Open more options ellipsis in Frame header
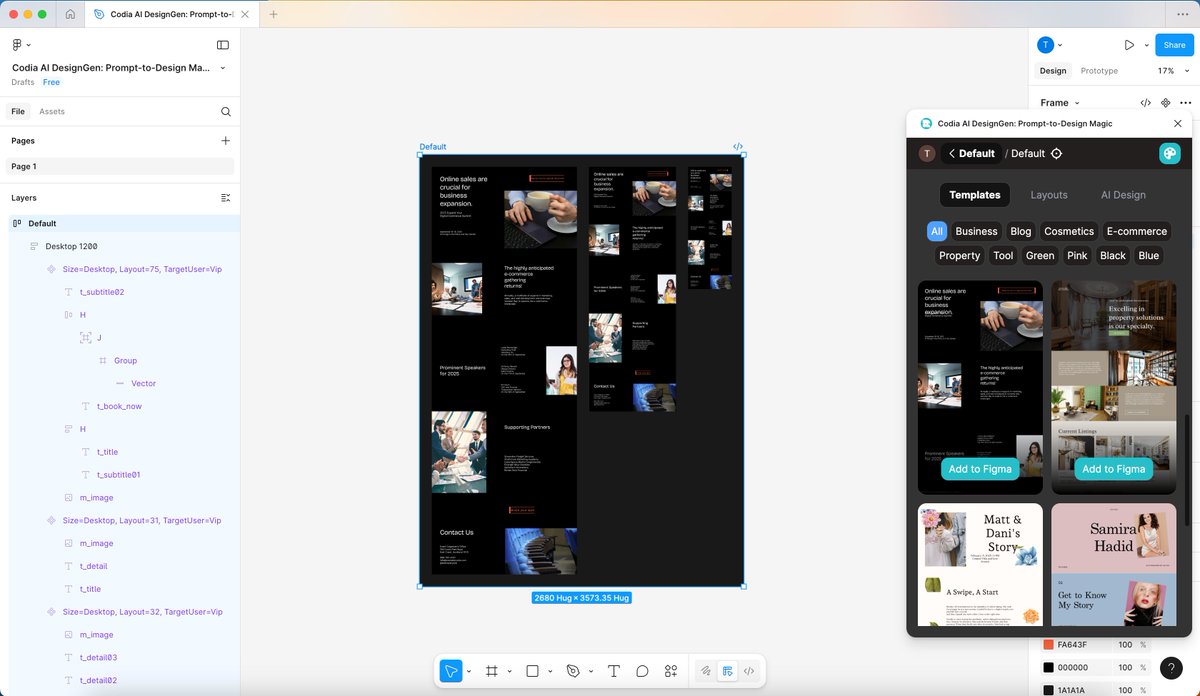 point(1186,103)
